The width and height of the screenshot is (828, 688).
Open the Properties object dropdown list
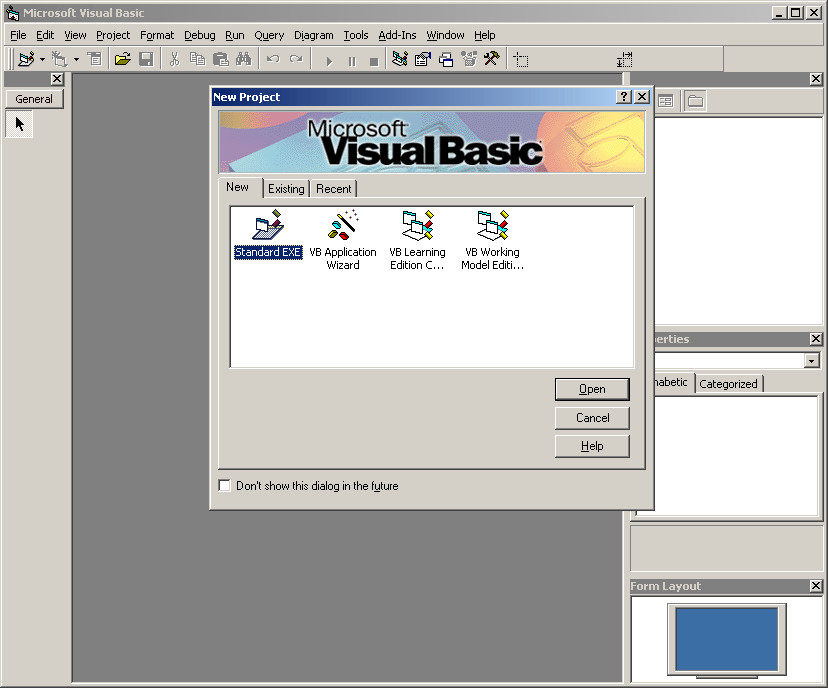[812, 361]
